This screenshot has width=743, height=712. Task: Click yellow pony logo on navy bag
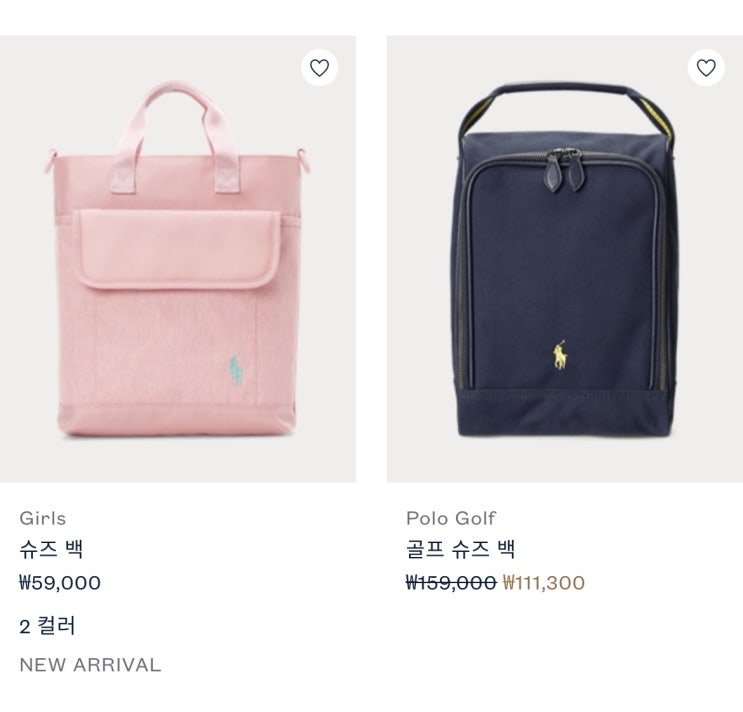pyautogui.click(x=560, y=355)
